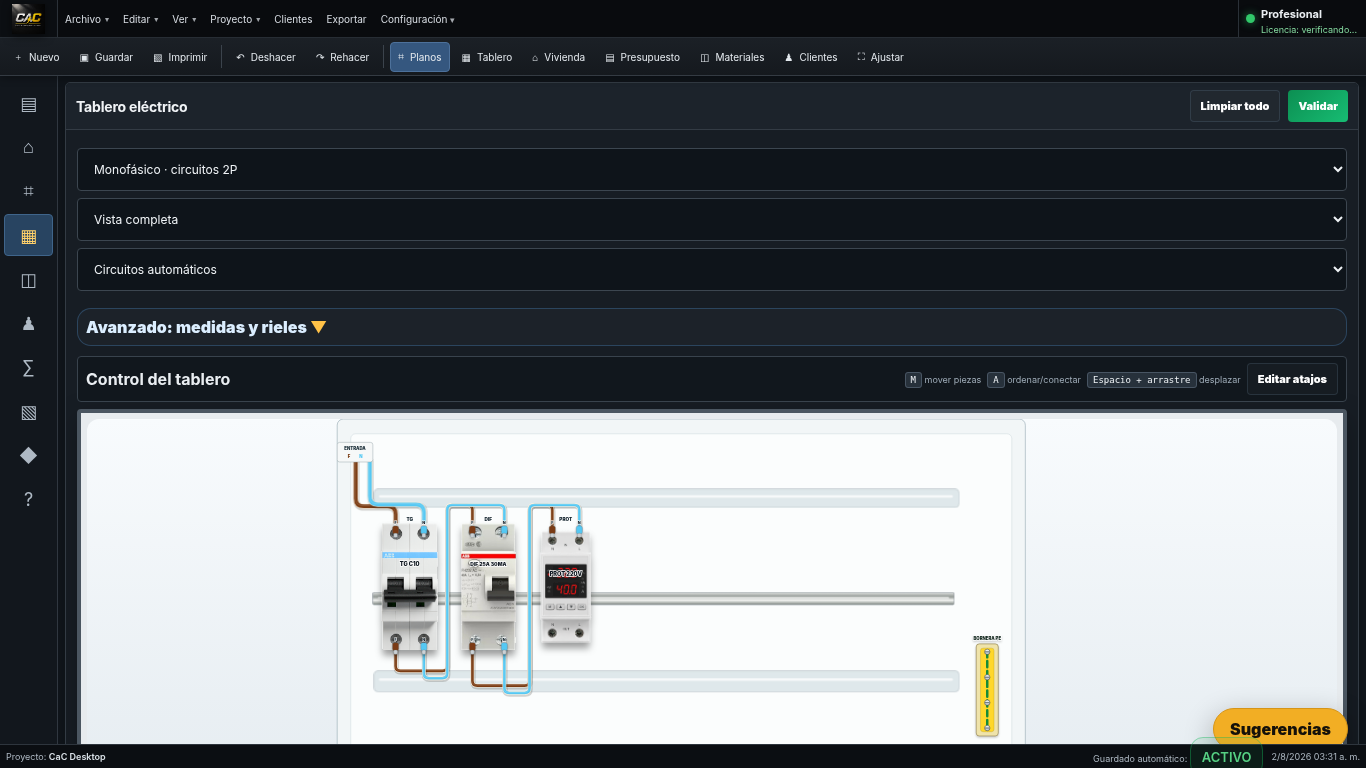The image size is (1366, 768).
Task: Open the Vista completa dropdown
Action: click(712, 220)
